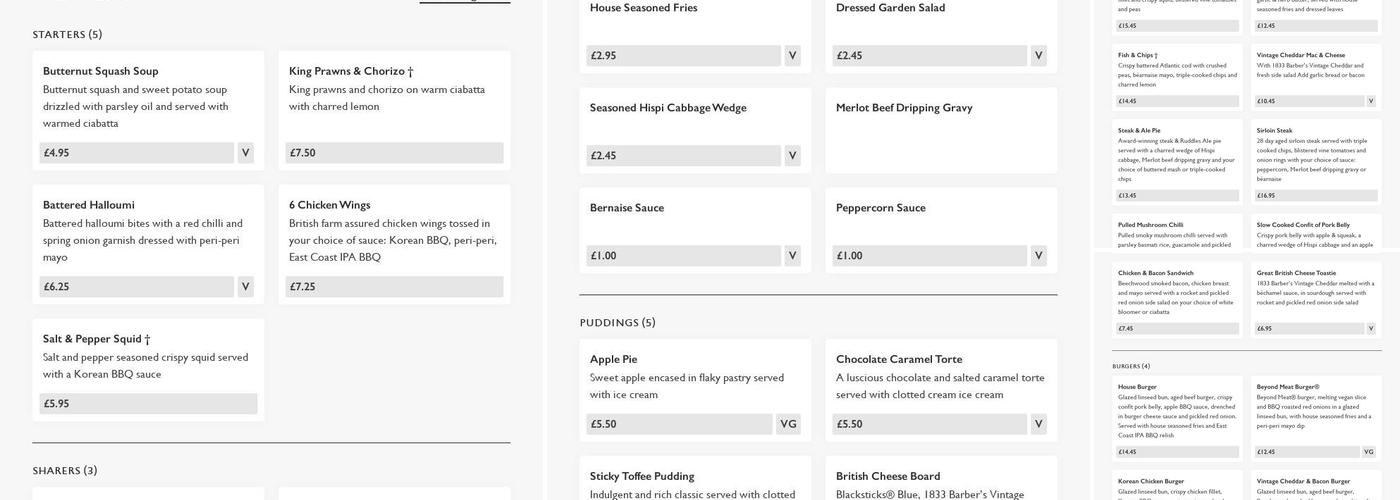This screenshot has height=500, width=1400.
Task: Click the V badge on Bernaise Sauce
Action: [x=792, y=256]
